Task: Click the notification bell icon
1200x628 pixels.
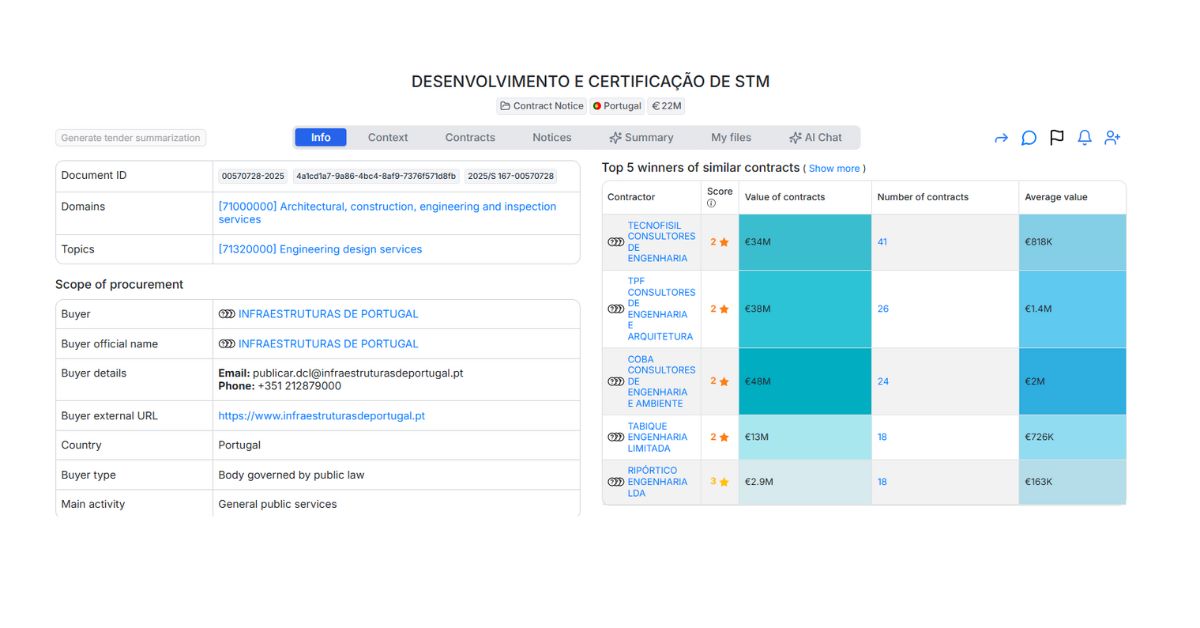Action: tap(1084, 138)
